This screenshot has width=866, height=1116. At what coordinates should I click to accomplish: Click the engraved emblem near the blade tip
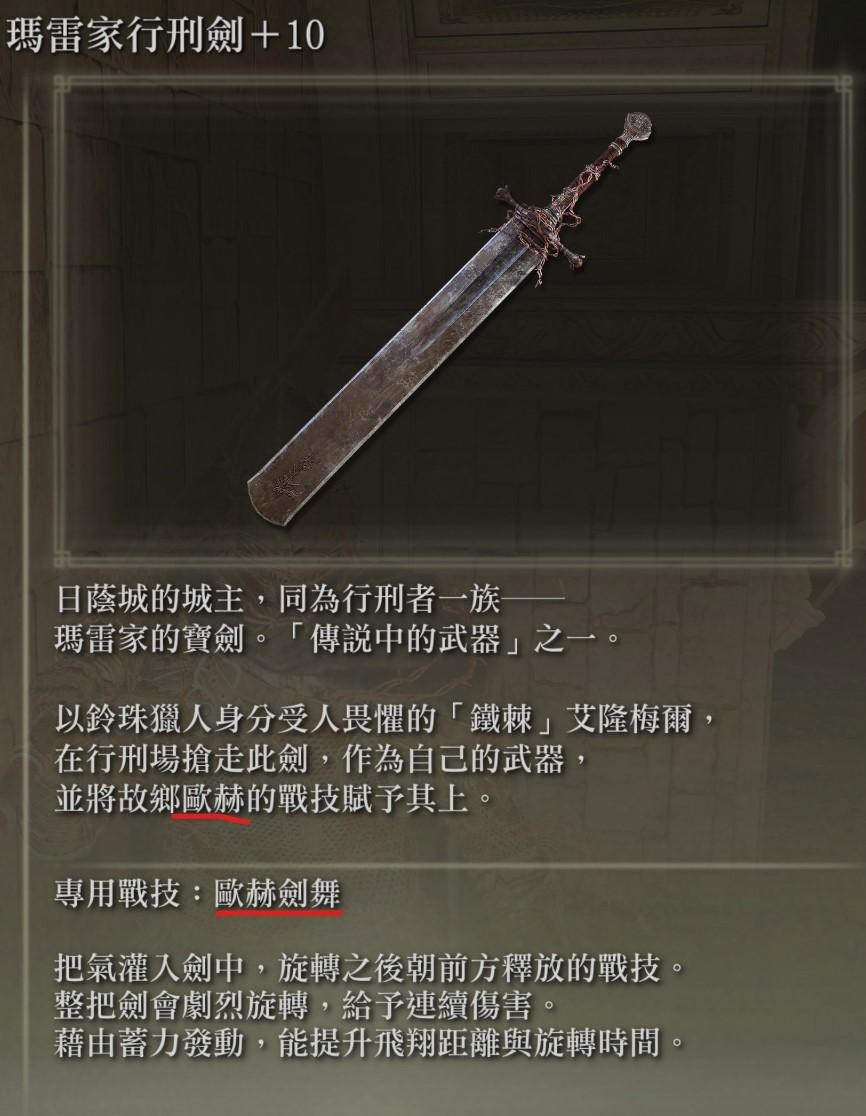(292, 477)
